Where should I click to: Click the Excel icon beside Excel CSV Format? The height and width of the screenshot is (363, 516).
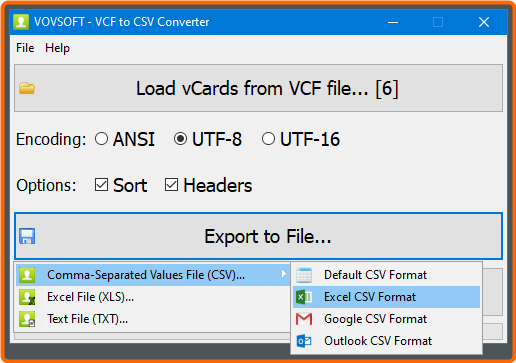(304, 297)
